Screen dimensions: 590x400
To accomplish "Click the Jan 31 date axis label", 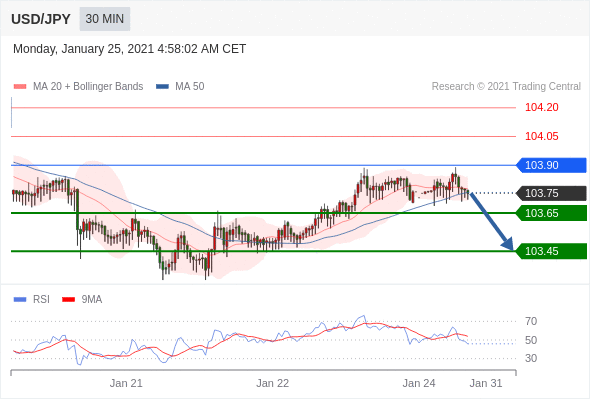I will click(486, 383).
